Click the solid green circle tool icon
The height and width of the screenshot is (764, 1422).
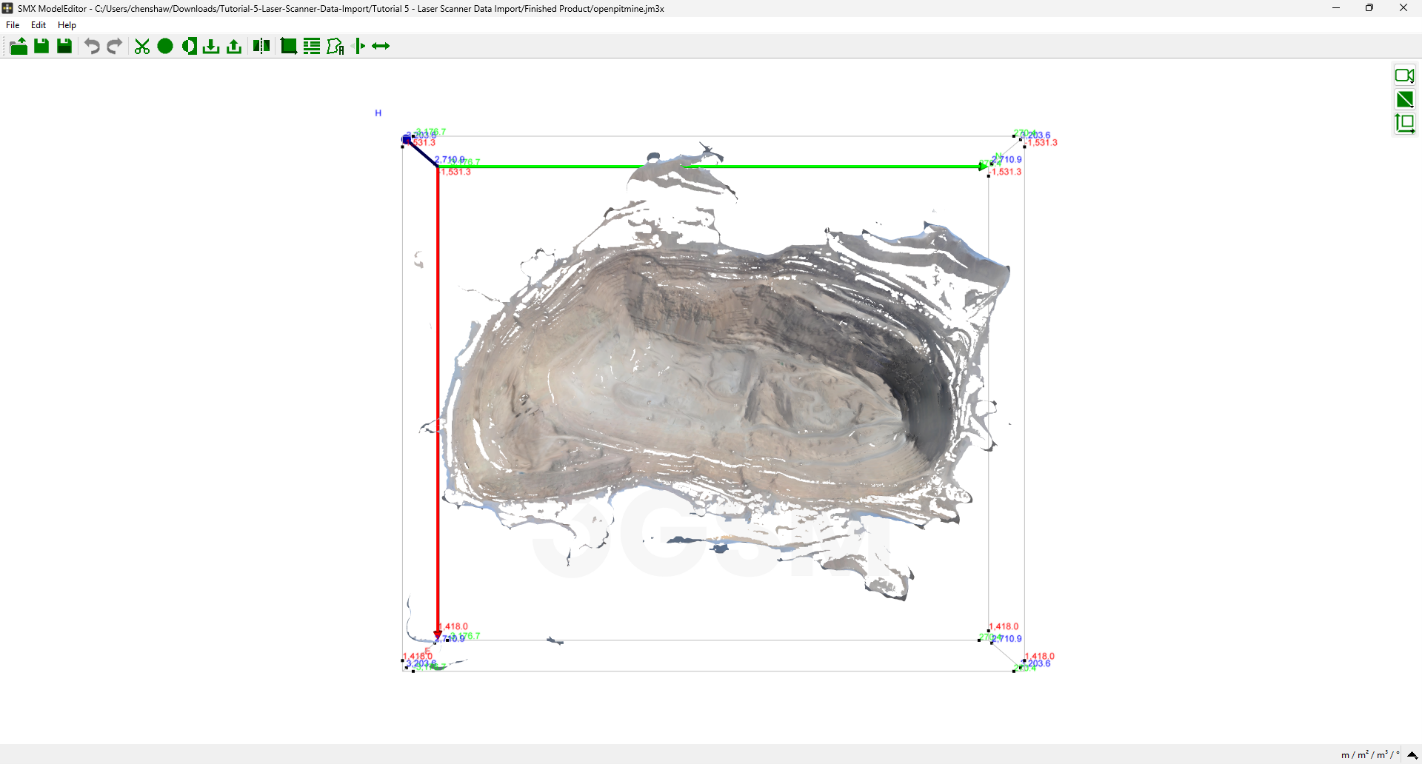point(165,46)
